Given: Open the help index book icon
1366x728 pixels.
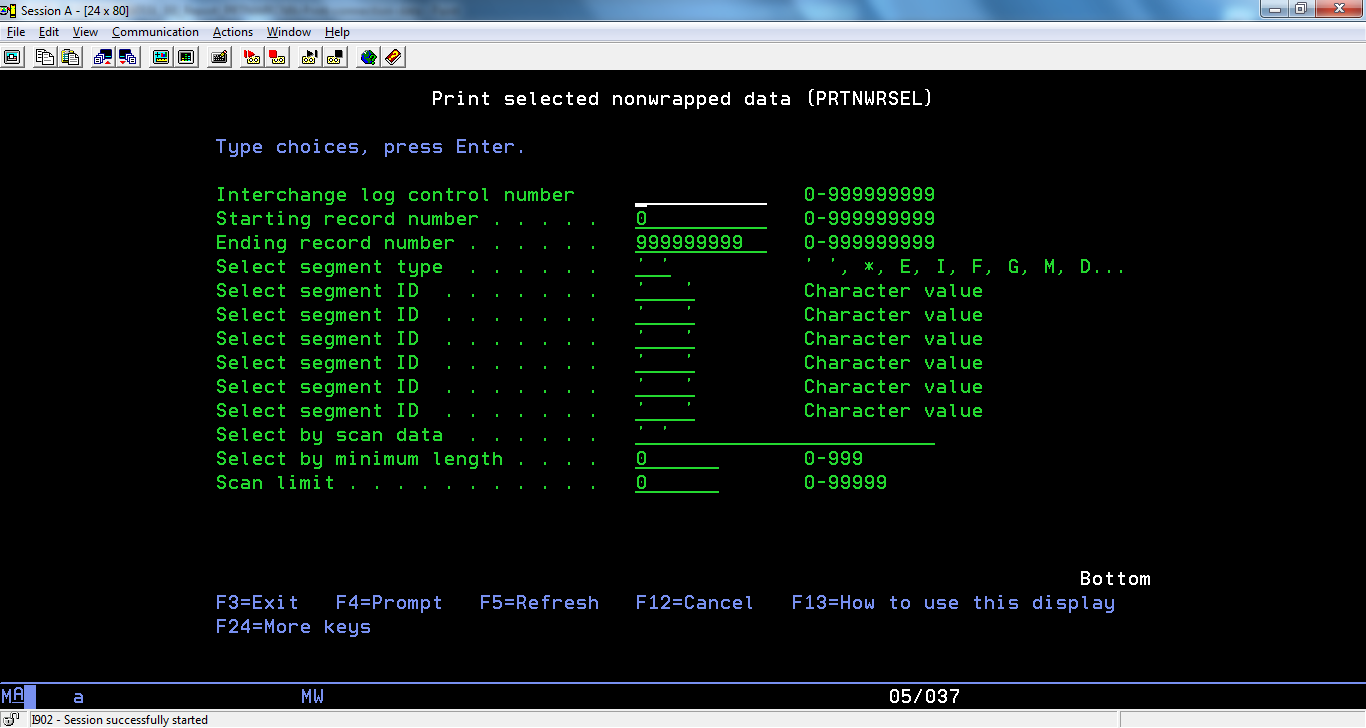Looking at the screenshot, I should [x=393, y=57].
